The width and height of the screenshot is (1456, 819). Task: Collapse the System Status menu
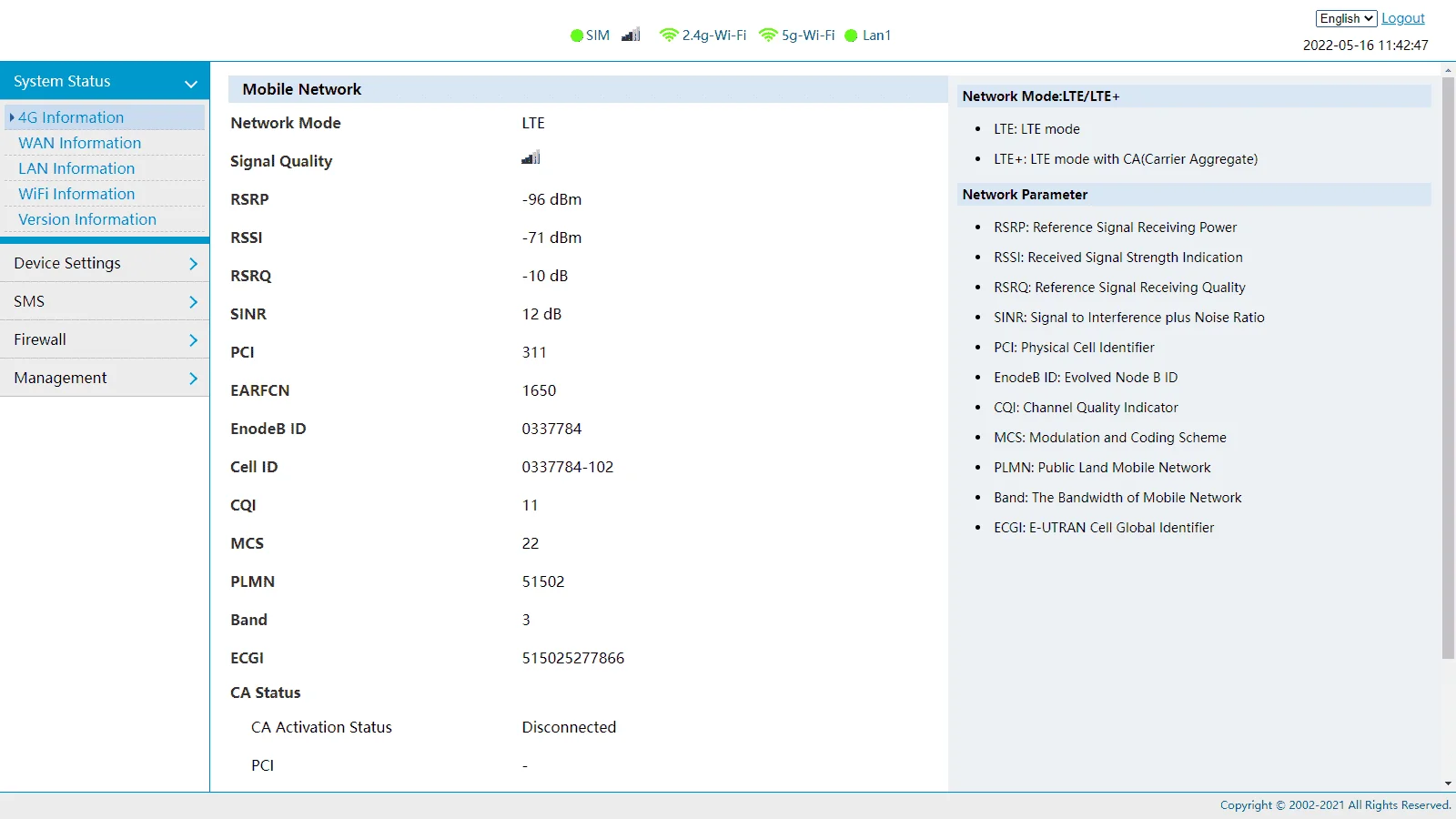(x=105, y=81)
